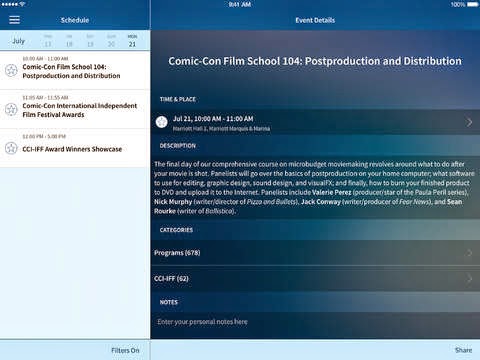This screenshot has width=480, height=360.
Task: Open Comic-Con Film School 104 schedule row
Action: click(75, 70)
